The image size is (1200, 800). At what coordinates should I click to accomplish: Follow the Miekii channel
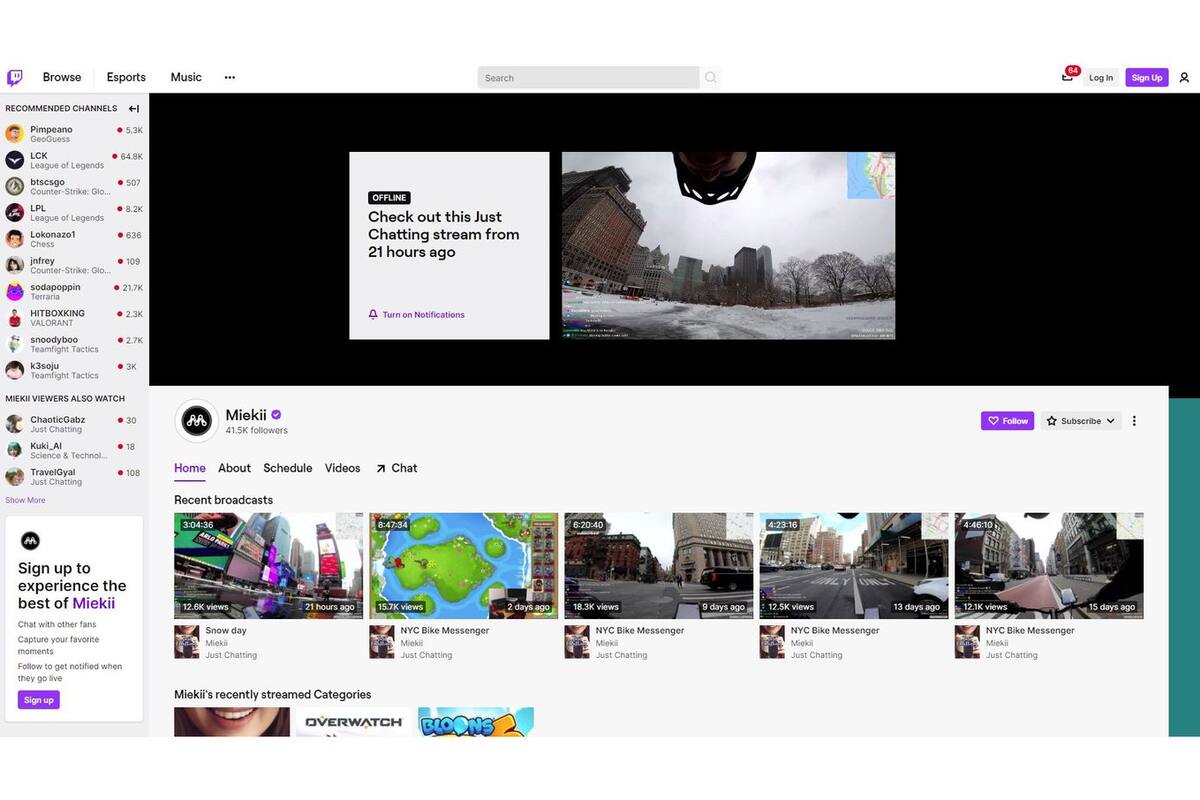(x=1007, y=421)
